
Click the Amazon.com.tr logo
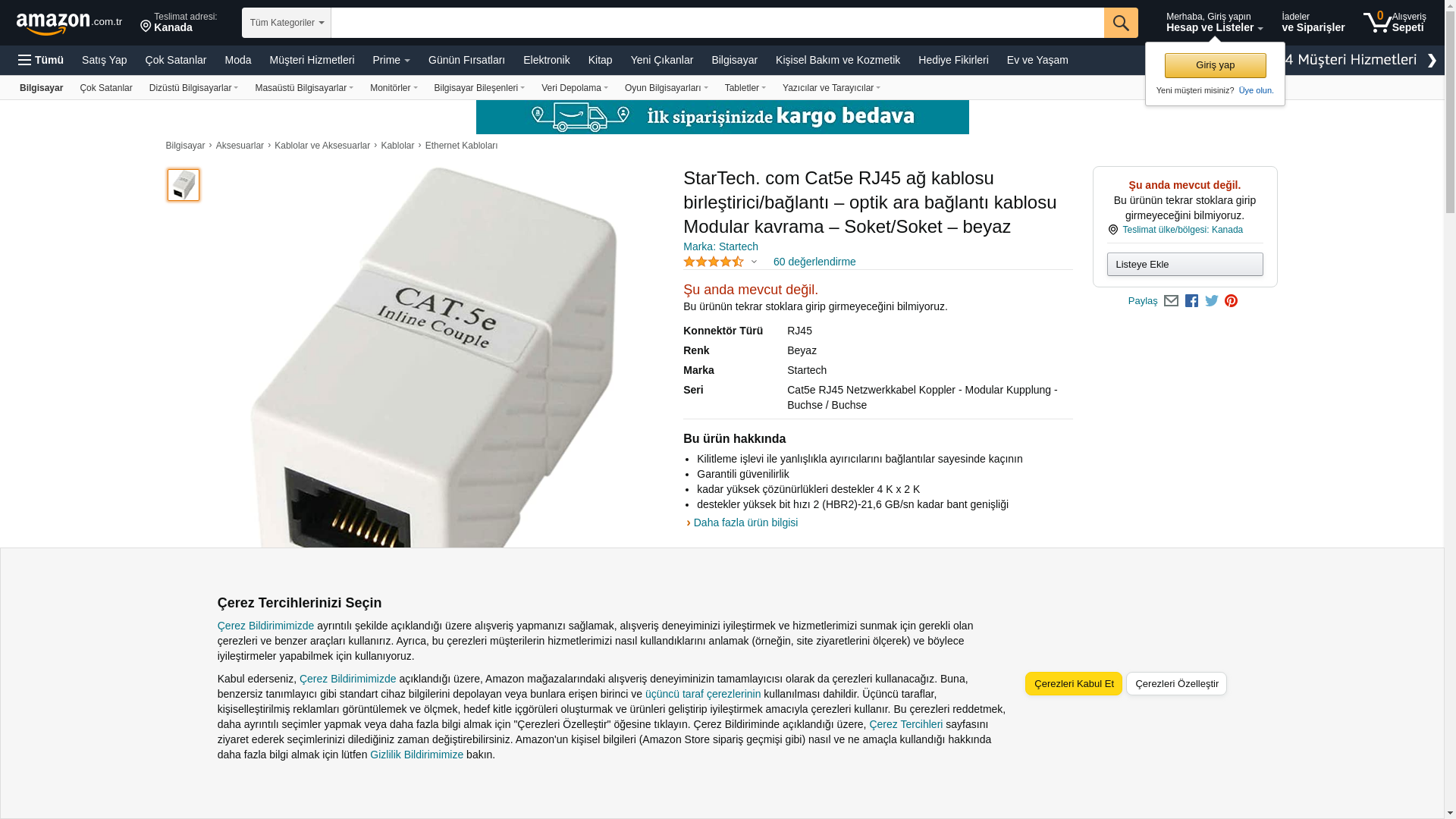[x=69, y=23]
